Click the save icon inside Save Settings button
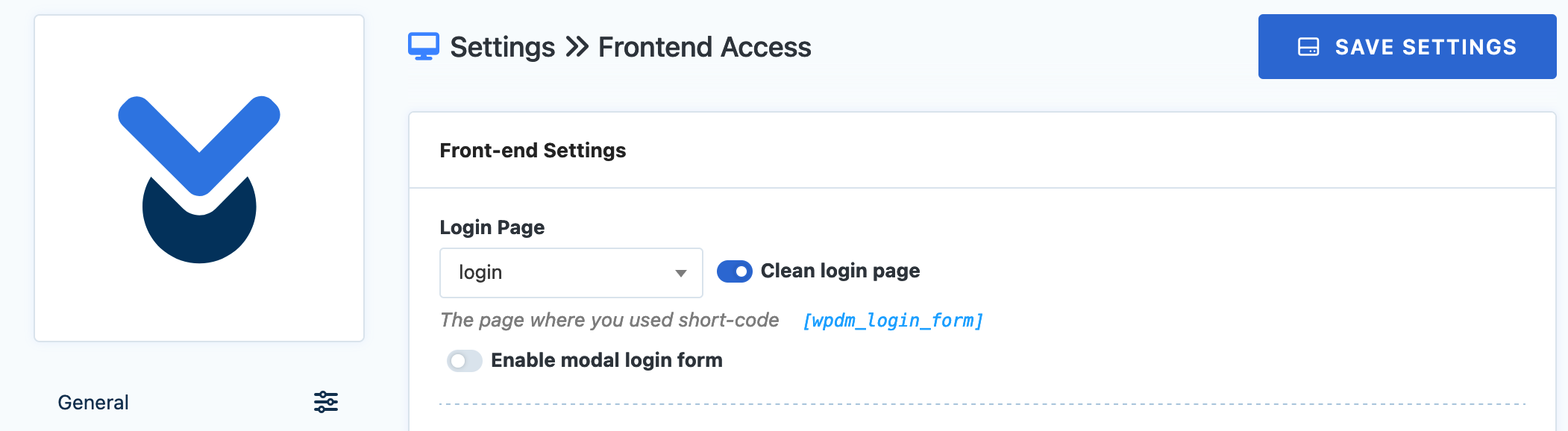The image size is (1568, 431). [x=1308, y=47]
